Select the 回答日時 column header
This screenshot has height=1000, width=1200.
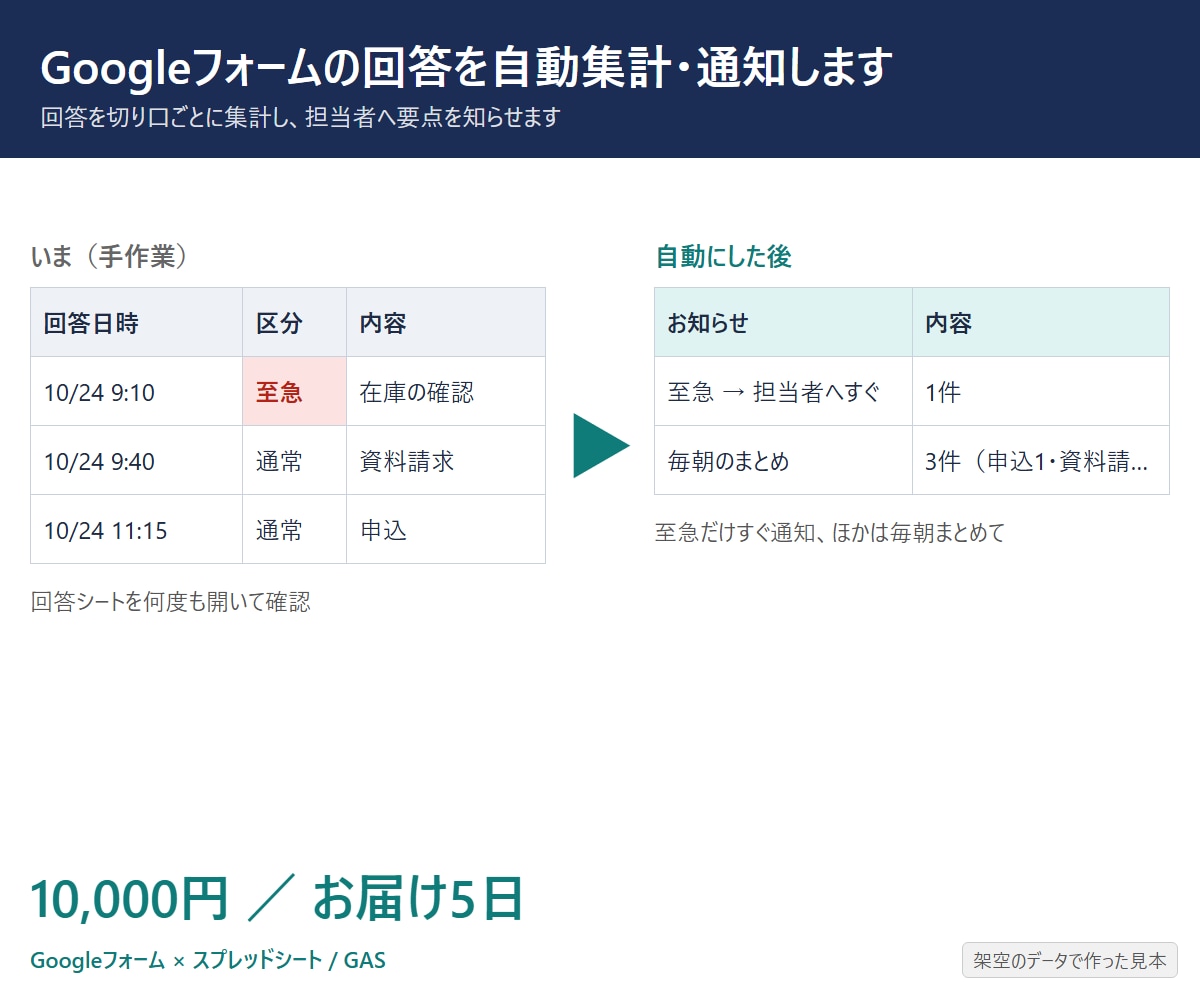[137, 323]
